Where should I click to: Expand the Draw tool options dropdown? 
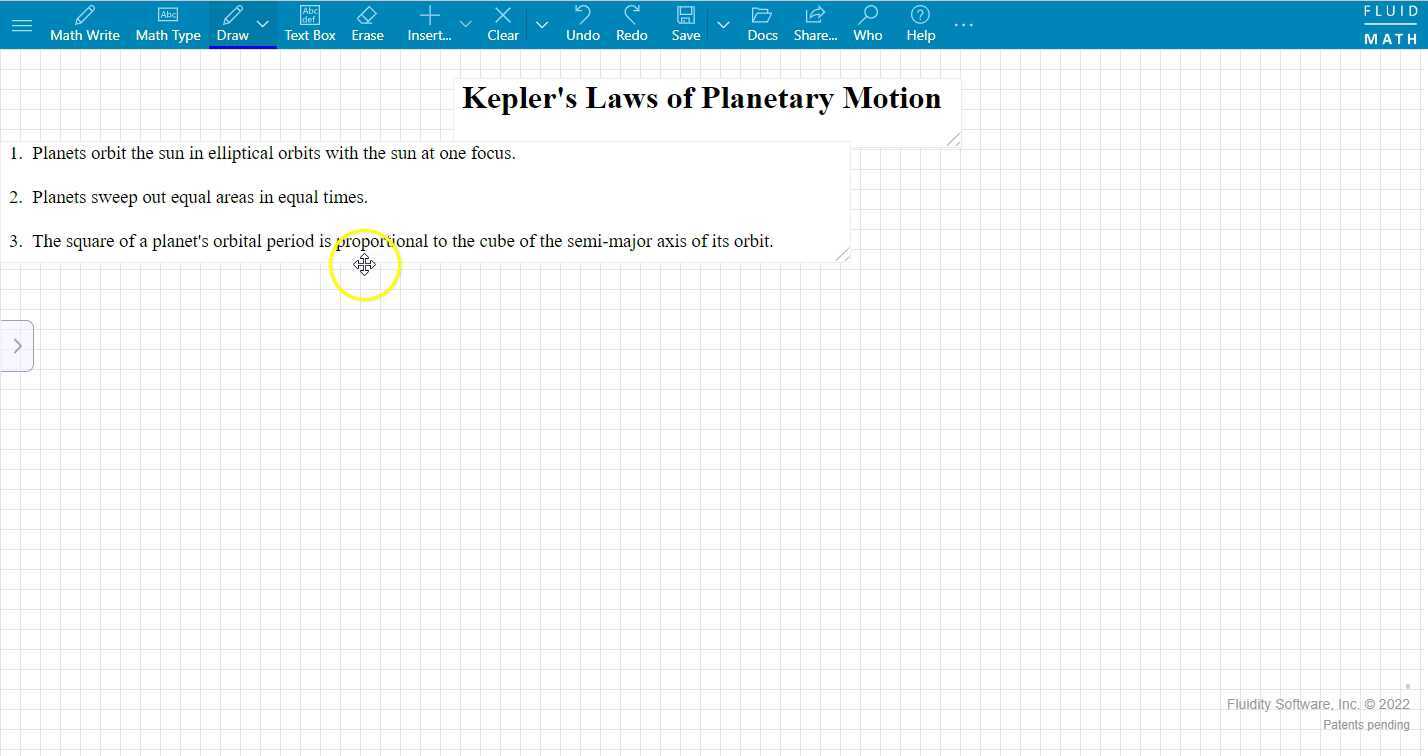pyautogui.click(x=263, y=24)
